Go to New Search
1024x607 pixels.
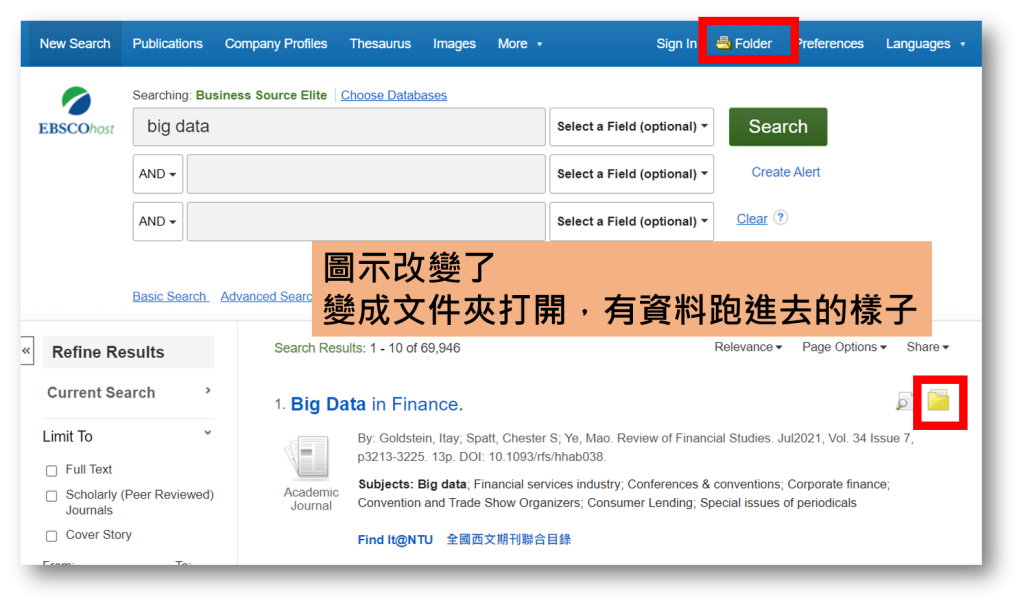(75, 44)
